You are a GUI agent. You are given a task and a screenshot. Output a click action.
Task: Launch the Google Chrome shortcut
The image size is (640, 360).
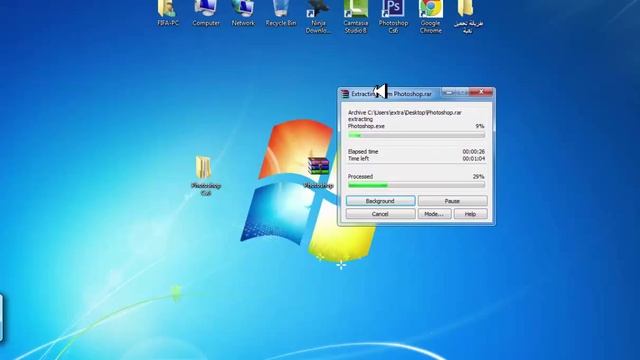[x=430, y=16]
